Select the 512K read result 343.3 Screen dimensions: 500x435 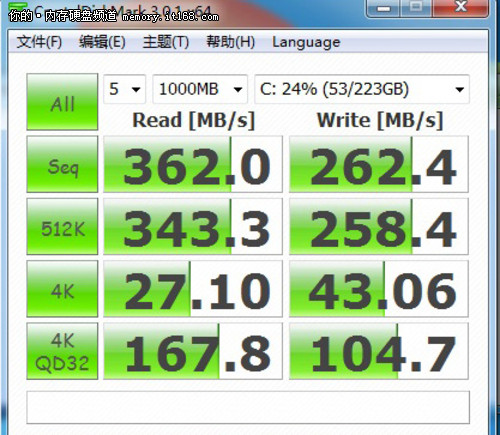[193, 226]
